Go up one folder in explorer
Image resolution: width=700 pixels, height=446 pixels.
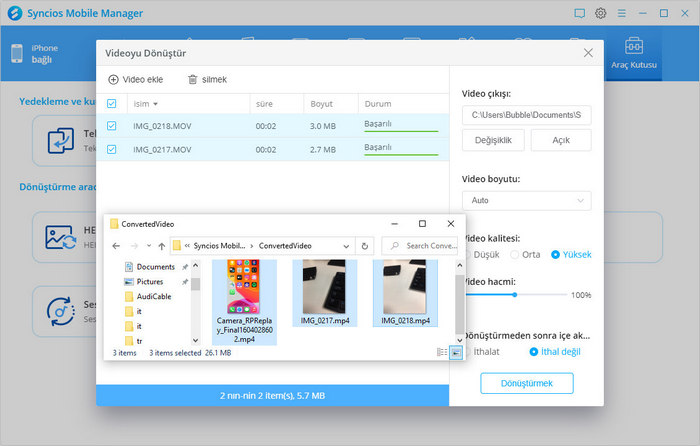point(162,246)
